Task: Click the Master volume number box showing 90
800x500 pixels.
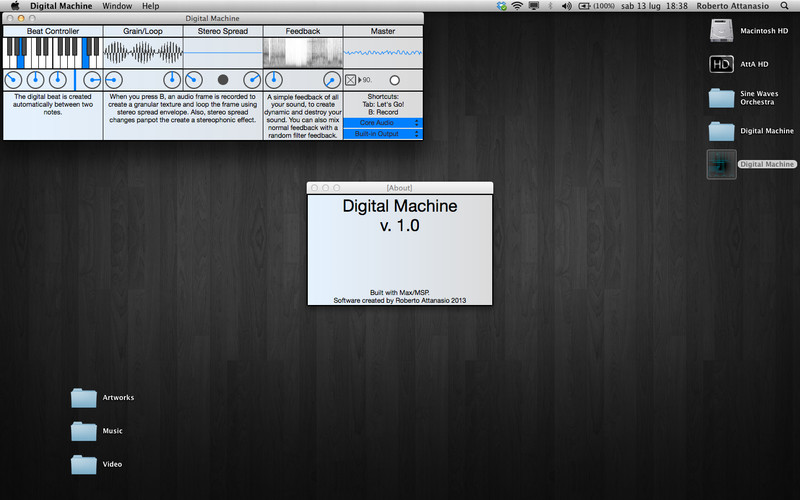Action: click(365, 80)
